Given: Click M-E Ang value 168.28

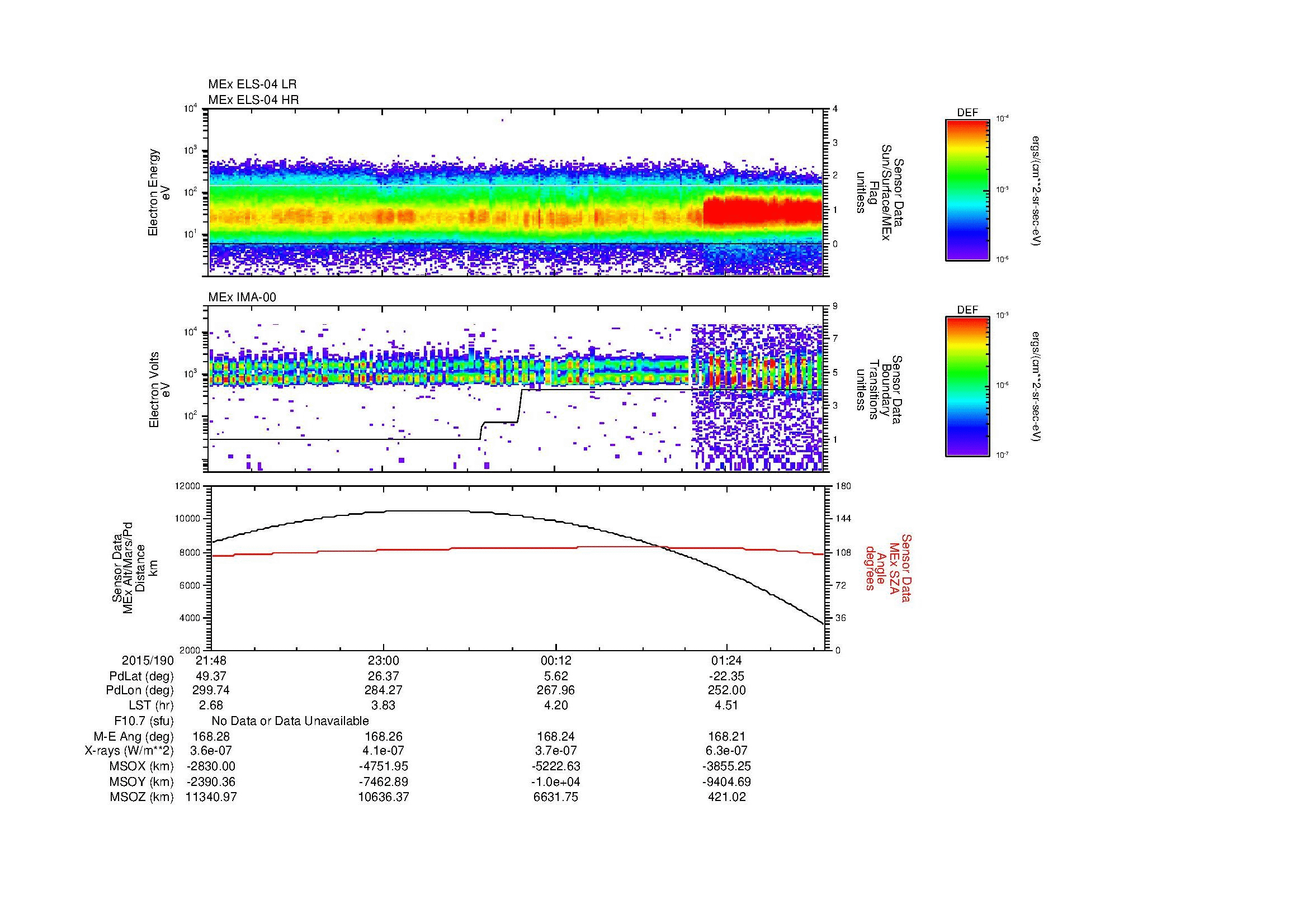Looking at the screenshot, I should [211, 737].
